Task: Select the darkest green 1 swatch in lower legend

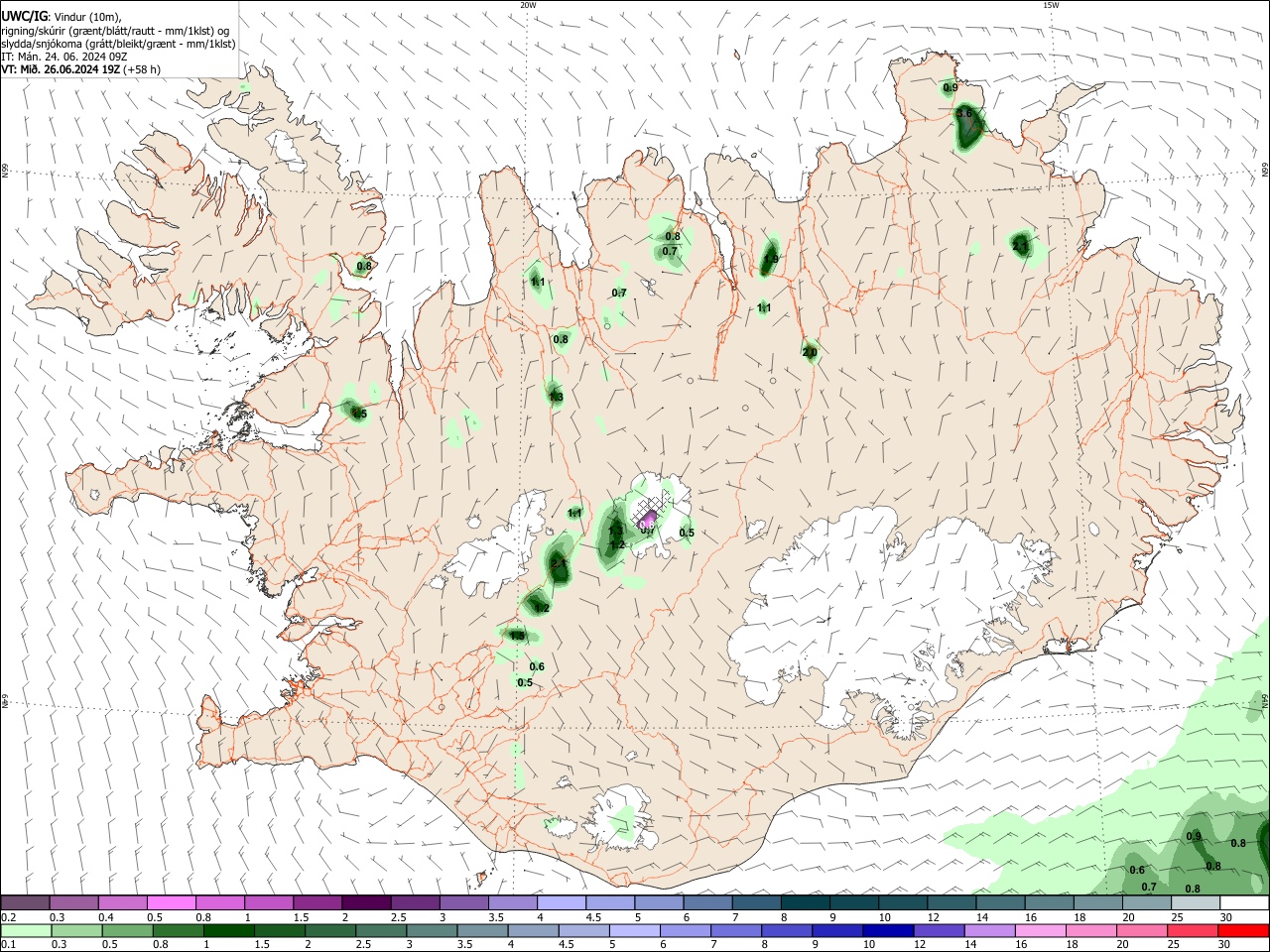Action: coord(228,930)
